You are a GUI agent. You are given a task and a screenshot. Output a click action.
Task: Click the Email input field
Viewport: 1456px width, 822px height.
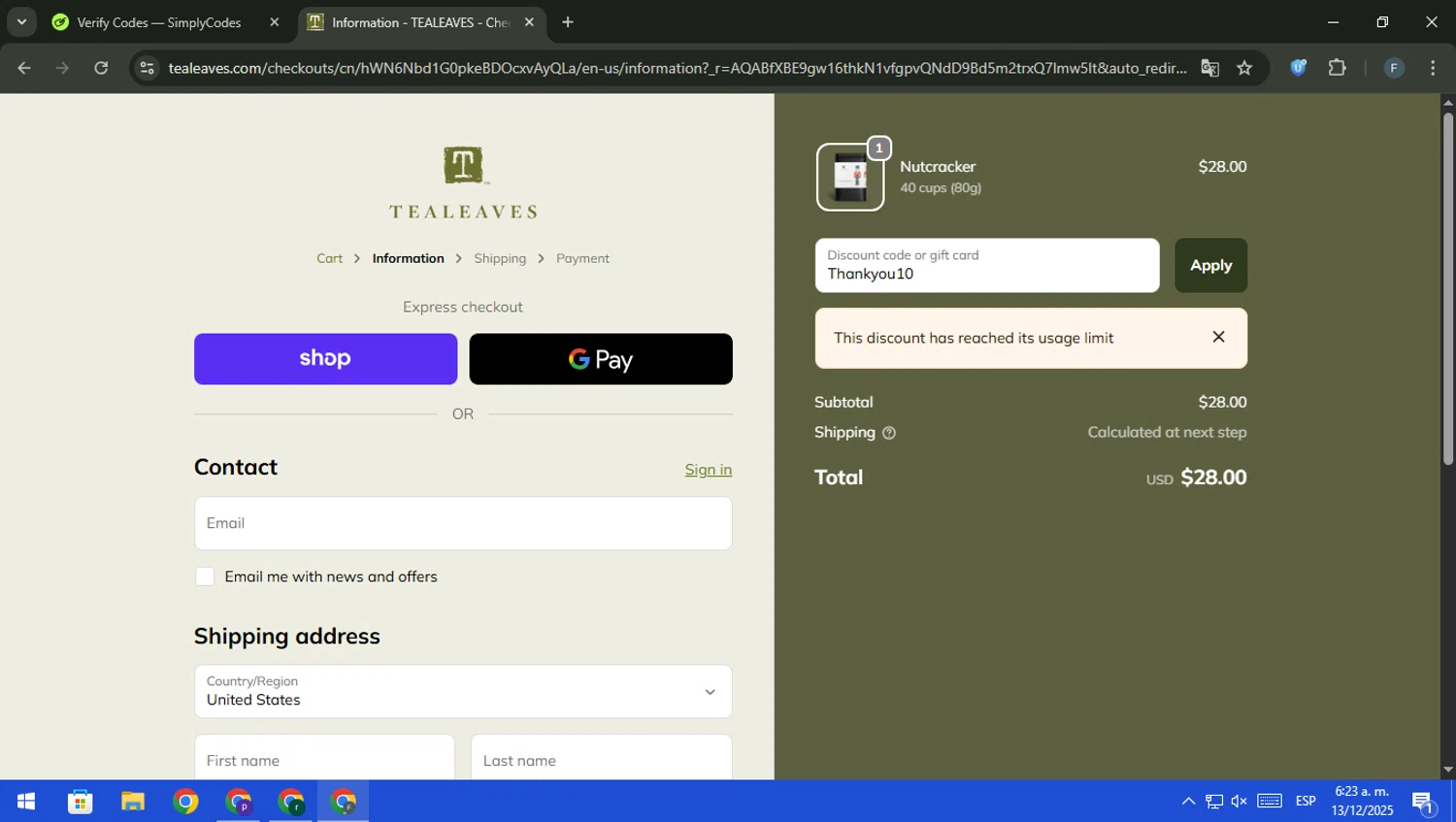click(x=463, y=523)
